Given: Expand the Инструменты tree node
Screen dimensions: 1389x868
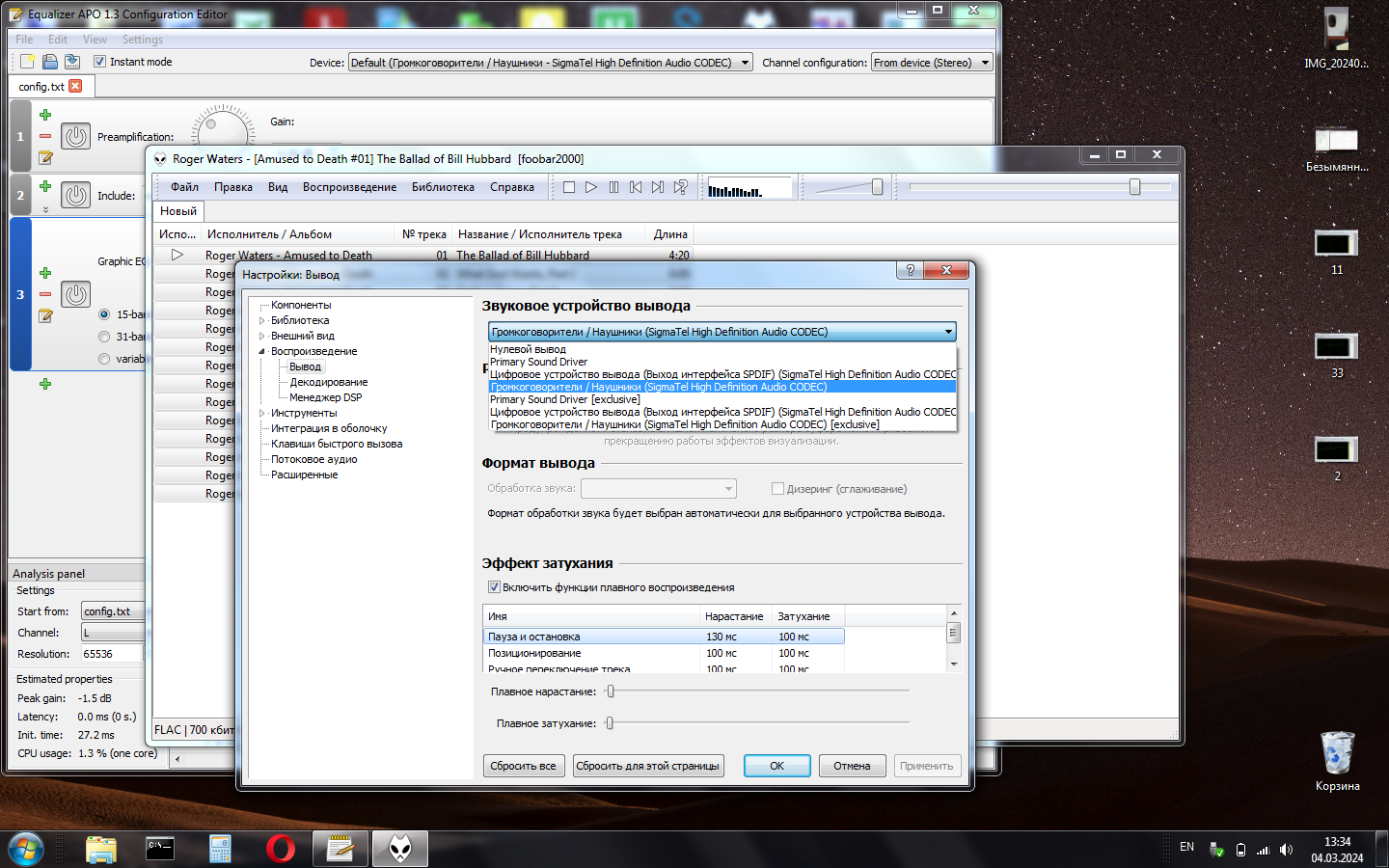Looking at the screenshot, I should pos(261,413).
